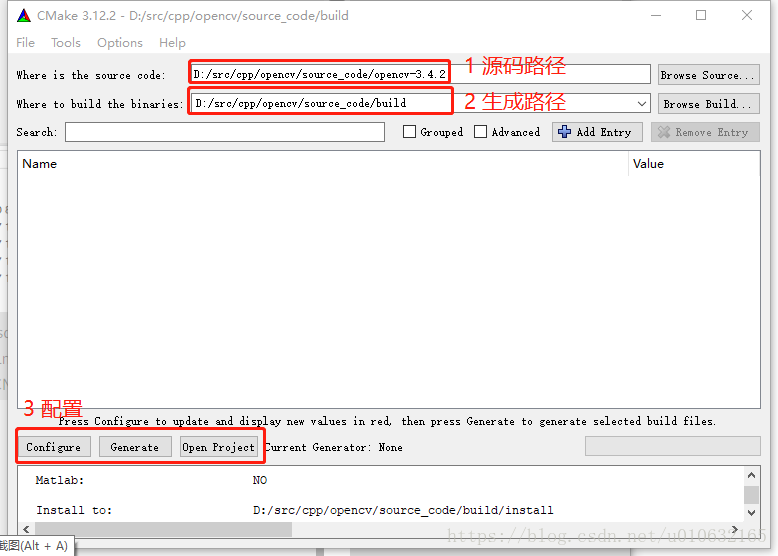Focus the build binaries path field
The width and height of the screenshot is (778, 556).
[x=420, y=104]
